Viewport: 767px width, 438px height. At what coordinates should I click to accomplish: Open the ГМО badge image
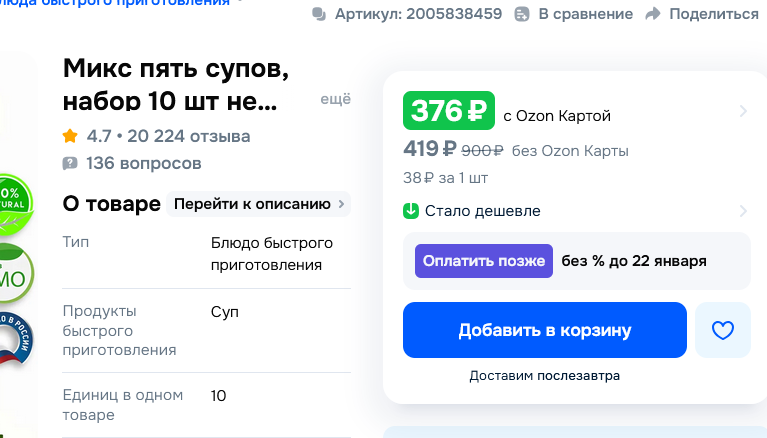pos(15,270)
